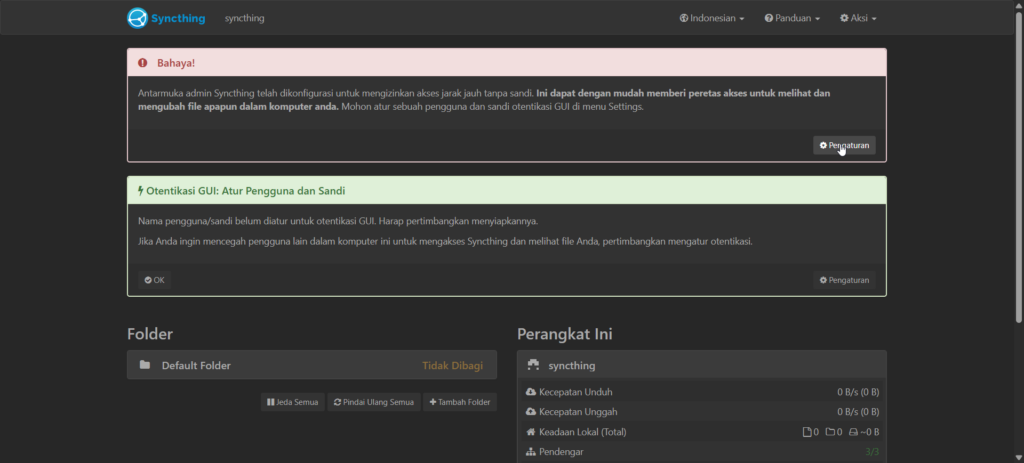Click the Kecepatan Unggah upload cloud icon
Viewport: 1024px width, 463px height.
[x=531, y=412]
